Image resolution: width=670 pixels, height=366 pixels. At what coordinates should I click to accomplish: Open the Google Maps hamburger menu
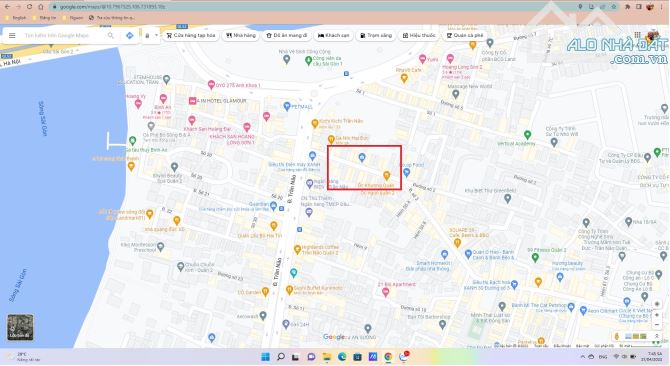coord(12,35)
